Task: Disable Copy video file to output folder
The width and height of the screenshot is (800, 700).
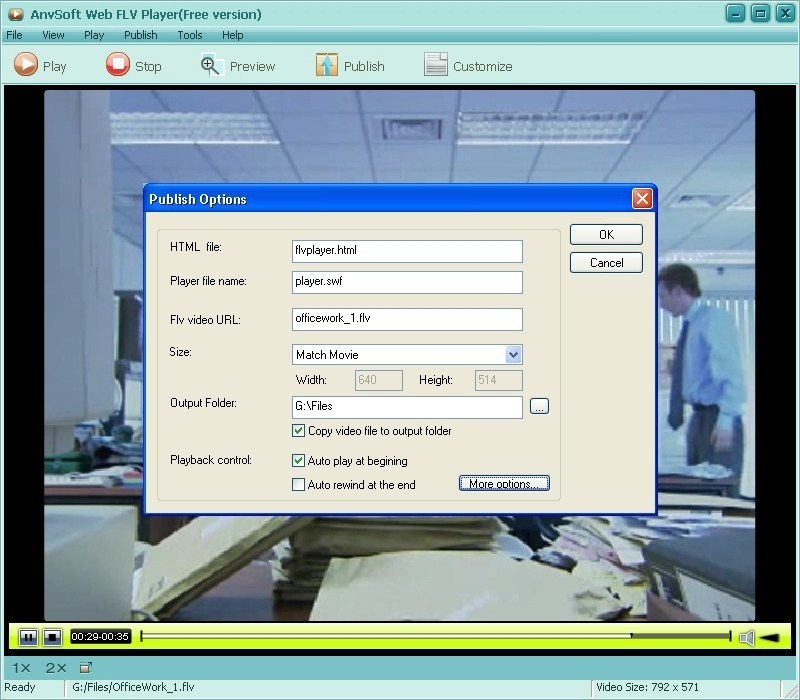Action: click(298, 431)
